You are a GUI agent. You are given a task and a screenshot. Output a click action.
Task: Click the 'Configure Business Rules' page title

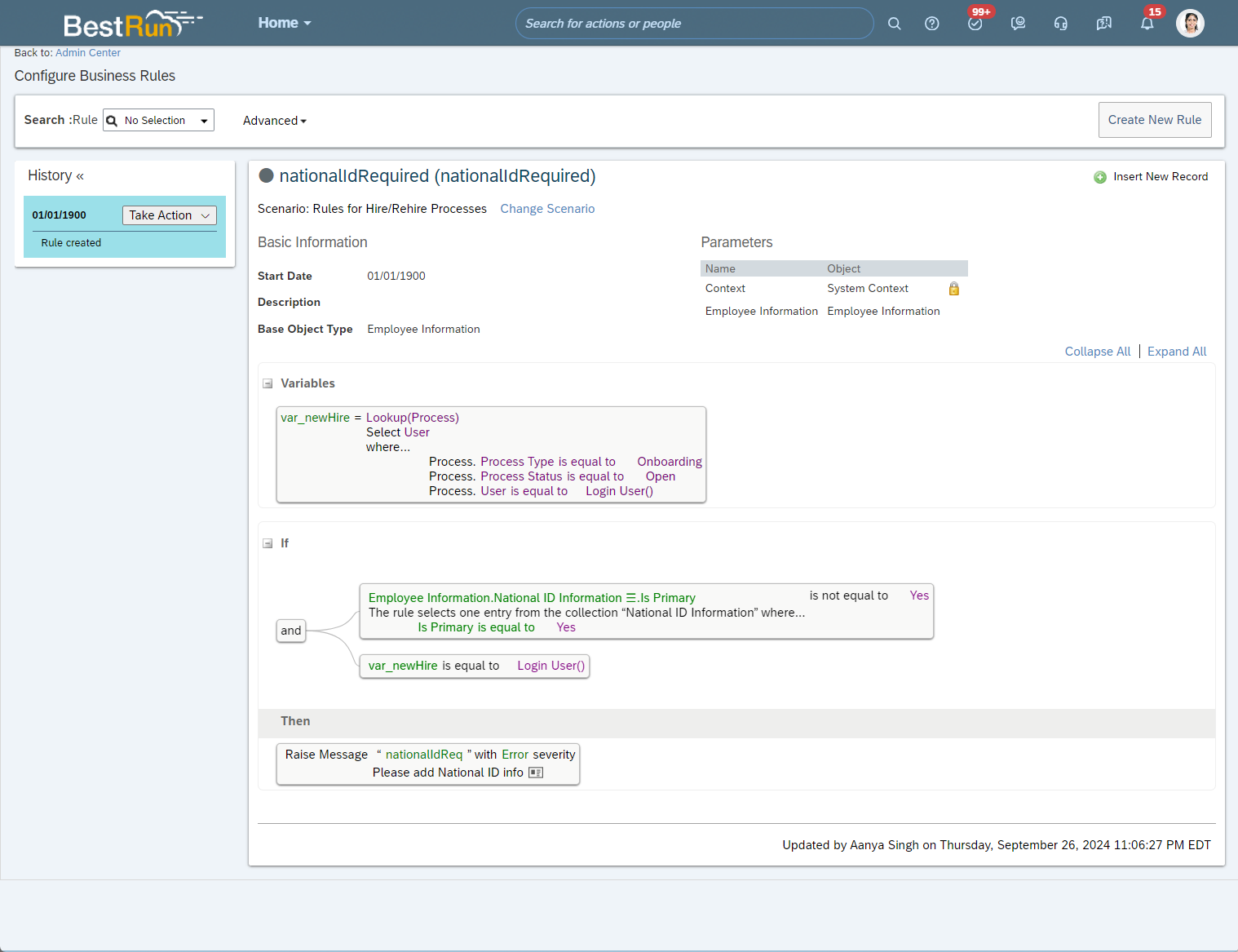click(95, 76)
